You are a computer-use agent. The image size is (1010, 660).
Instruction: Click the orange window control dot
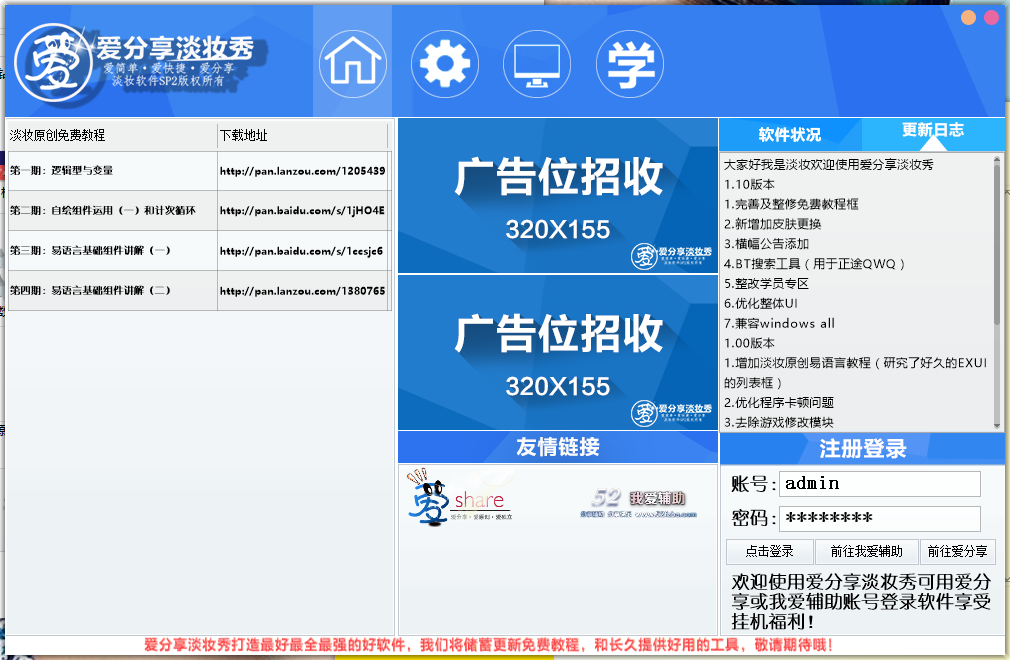[x=968, y=17]
